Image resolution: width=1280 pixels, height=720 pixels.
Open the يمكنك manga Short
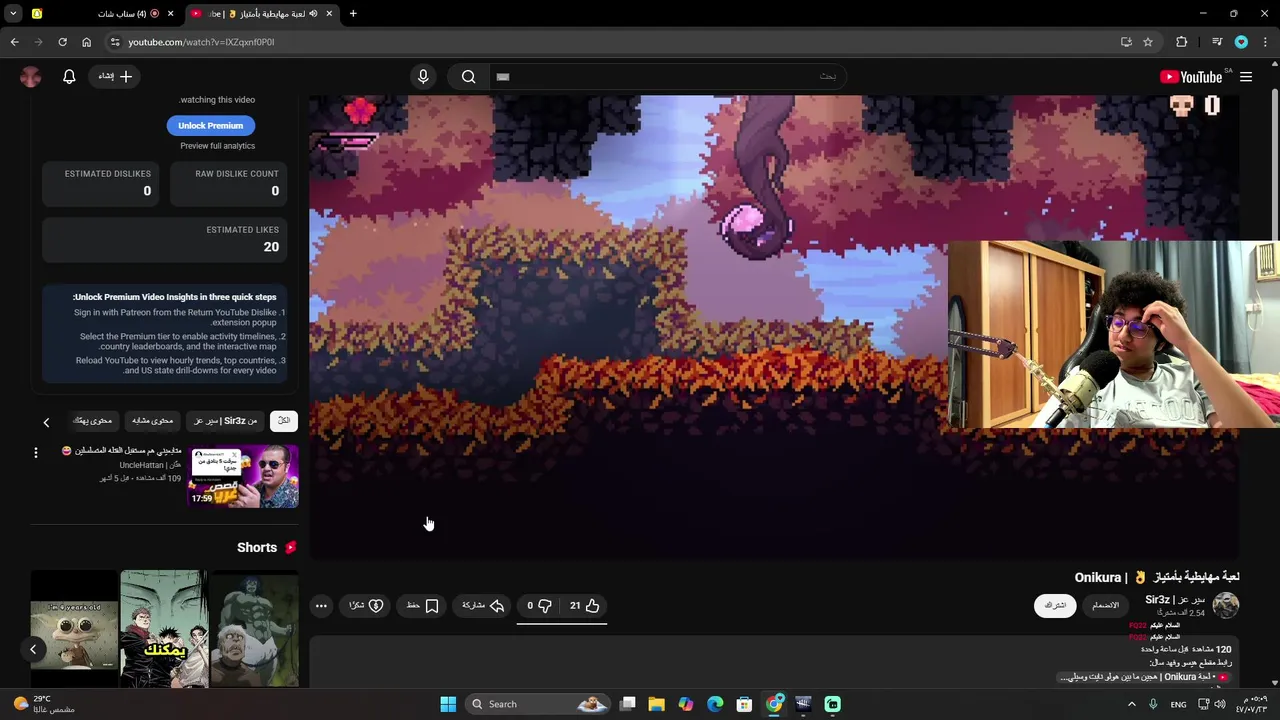(164, 629)
